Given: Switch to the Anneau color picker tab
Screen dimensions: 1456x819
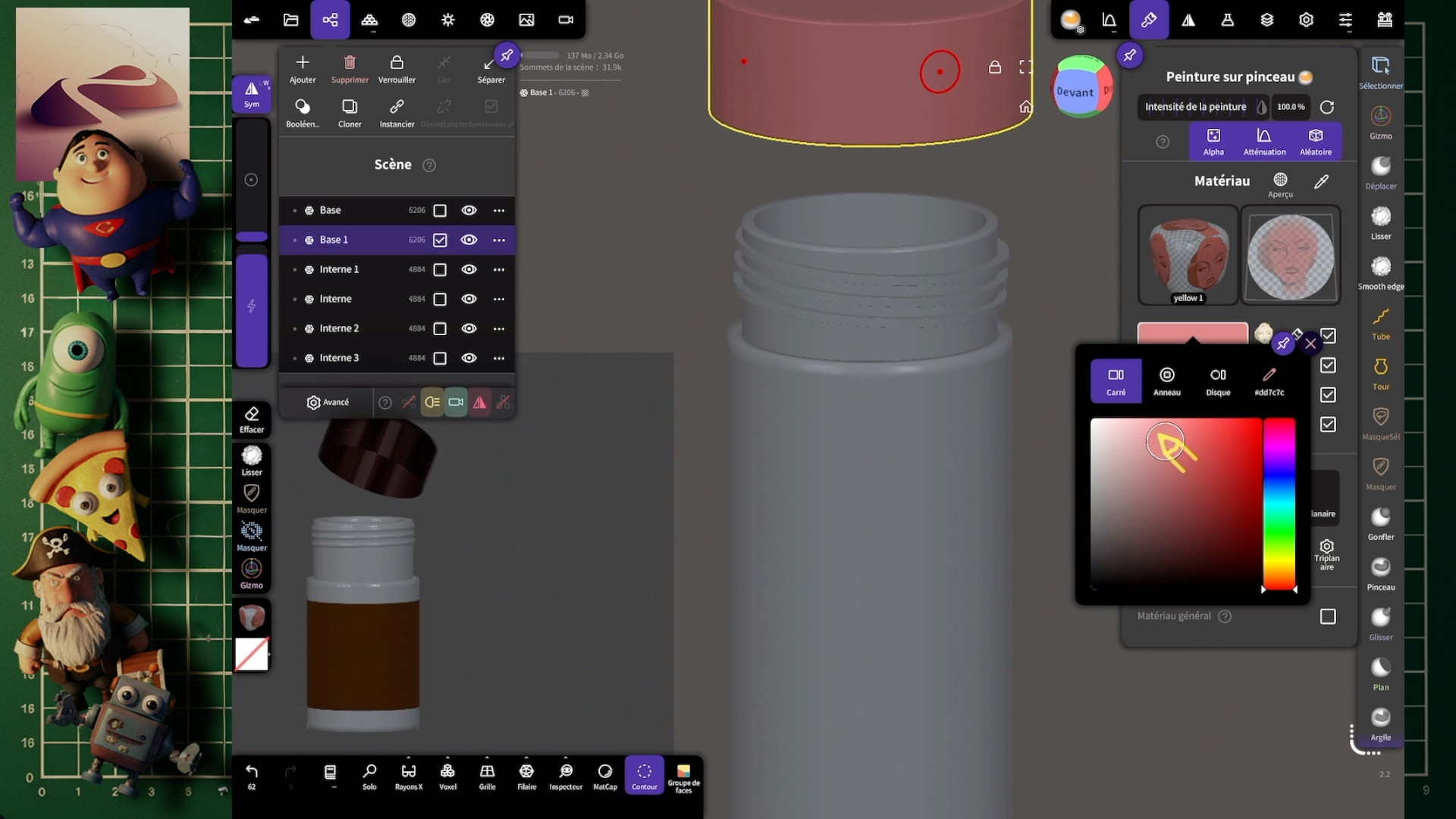Looking at the screenshot, I should (1166, 381).
